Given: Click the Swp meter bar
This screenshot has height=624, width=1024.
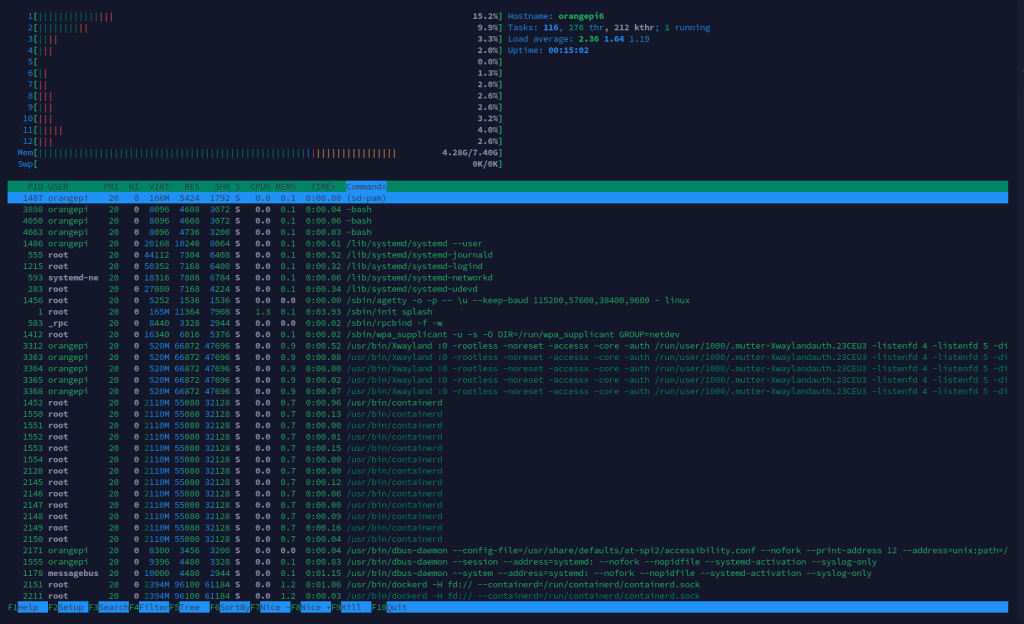Looking at the screenshot, I should (261, 164).
